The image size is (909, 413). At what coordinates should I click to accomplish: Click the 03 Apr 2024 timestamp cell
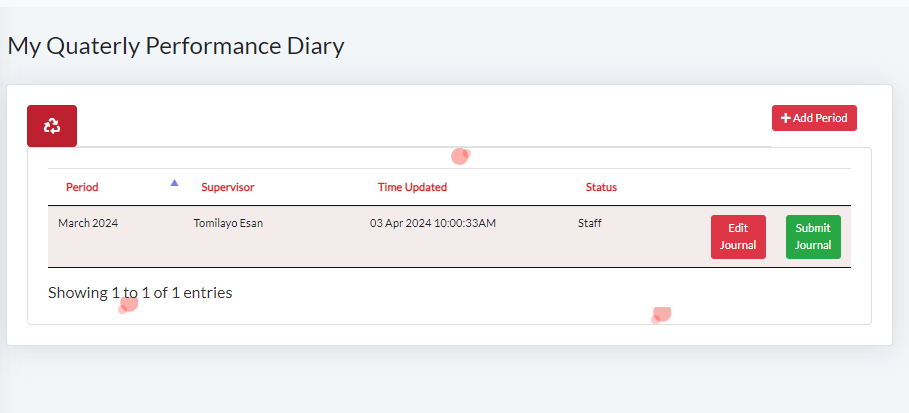click(x=433, y=223)
